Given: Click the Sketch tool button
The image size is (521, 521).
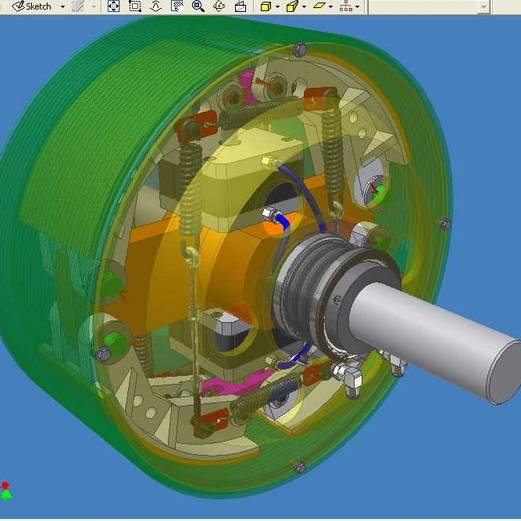Looking at the screenshot, I should [32, 6].
